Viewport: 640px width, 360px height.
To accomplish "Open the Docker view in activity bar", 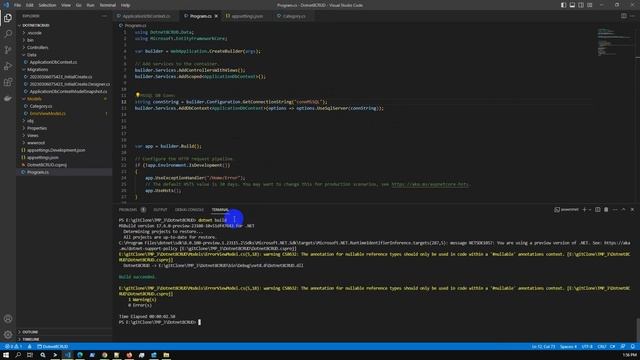I will [8, 98].
